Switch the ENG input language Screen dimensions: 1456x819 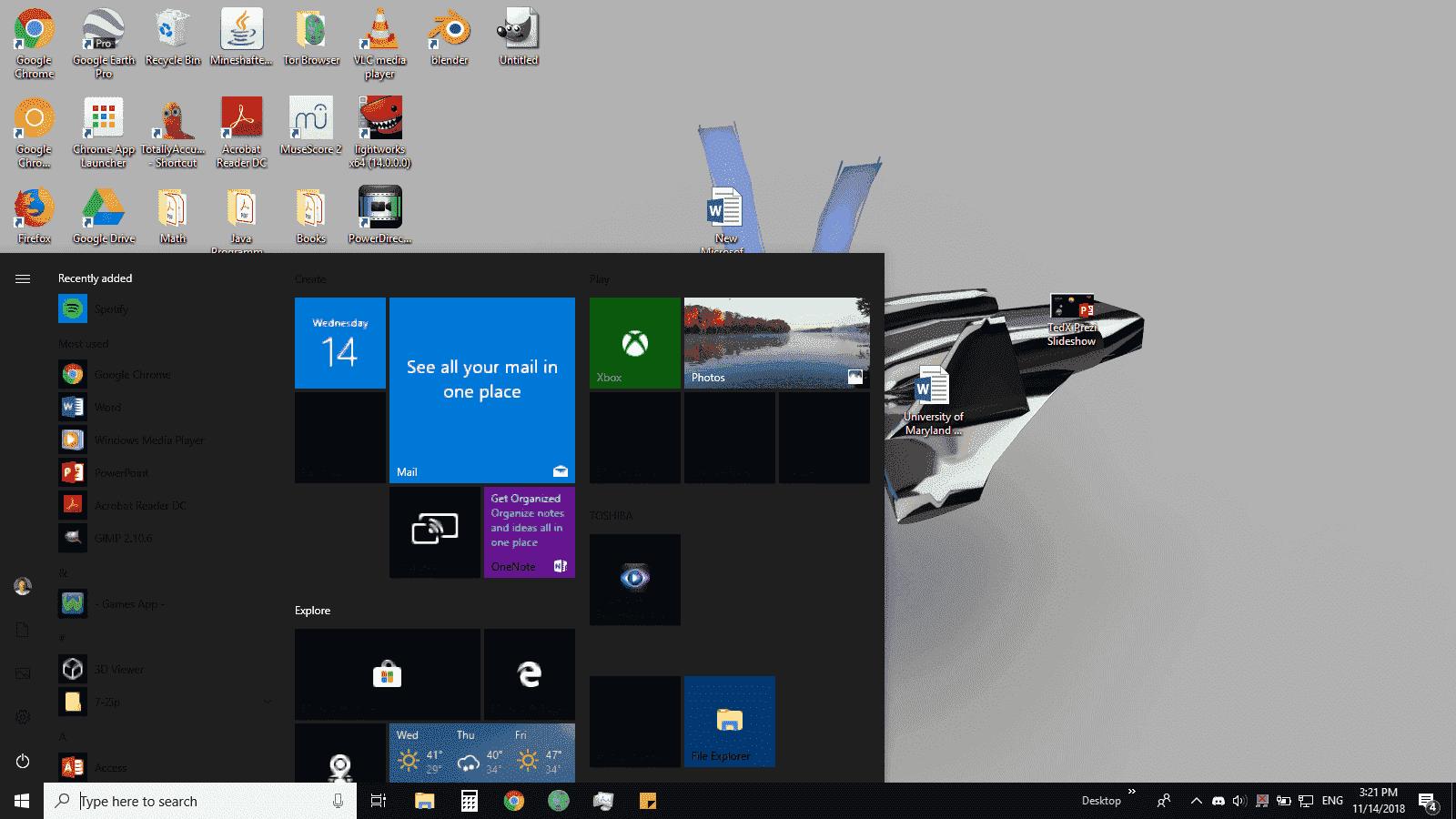point(1332,801)
